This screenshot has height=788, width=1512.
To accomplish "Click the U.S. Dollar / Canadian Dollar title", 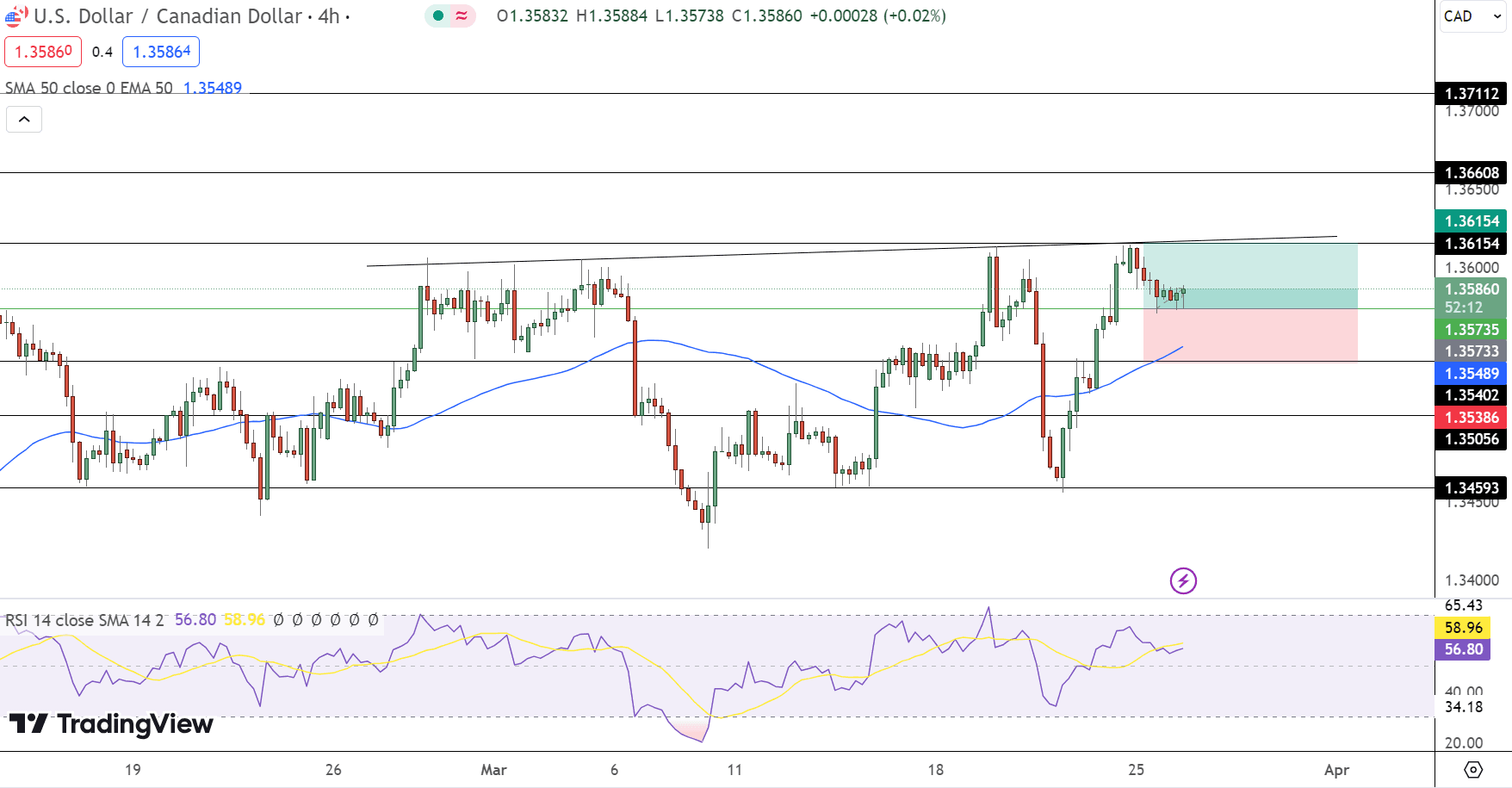I will 168,16.
